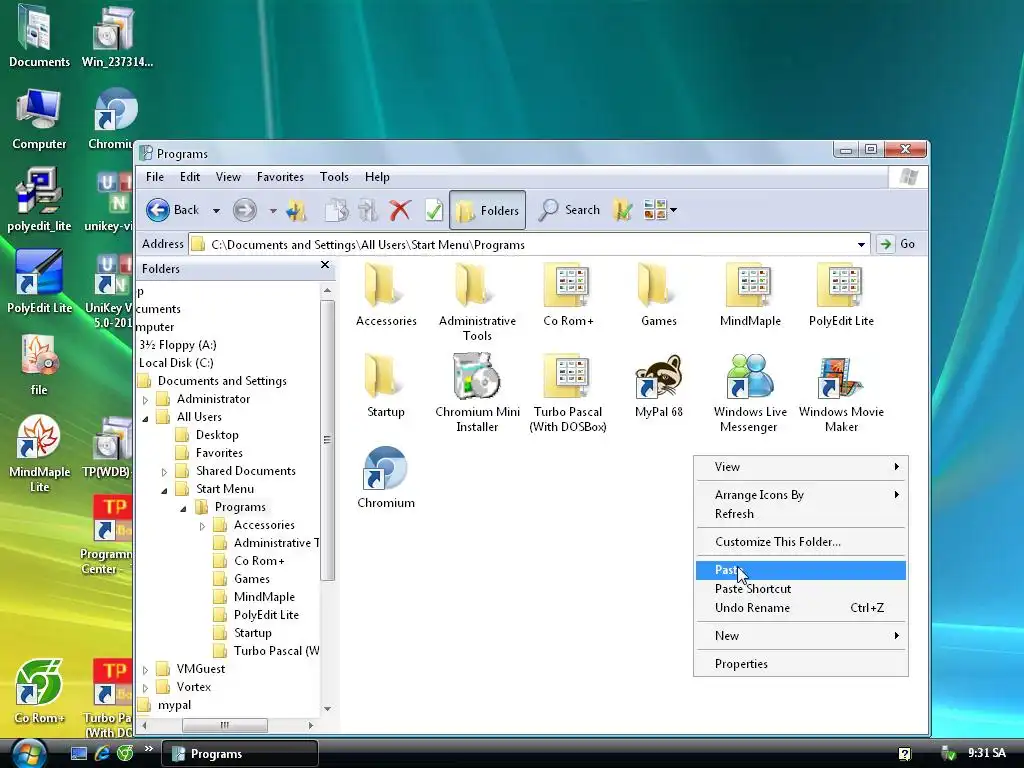Expand the Vortex tree node

tap(146, 688)
